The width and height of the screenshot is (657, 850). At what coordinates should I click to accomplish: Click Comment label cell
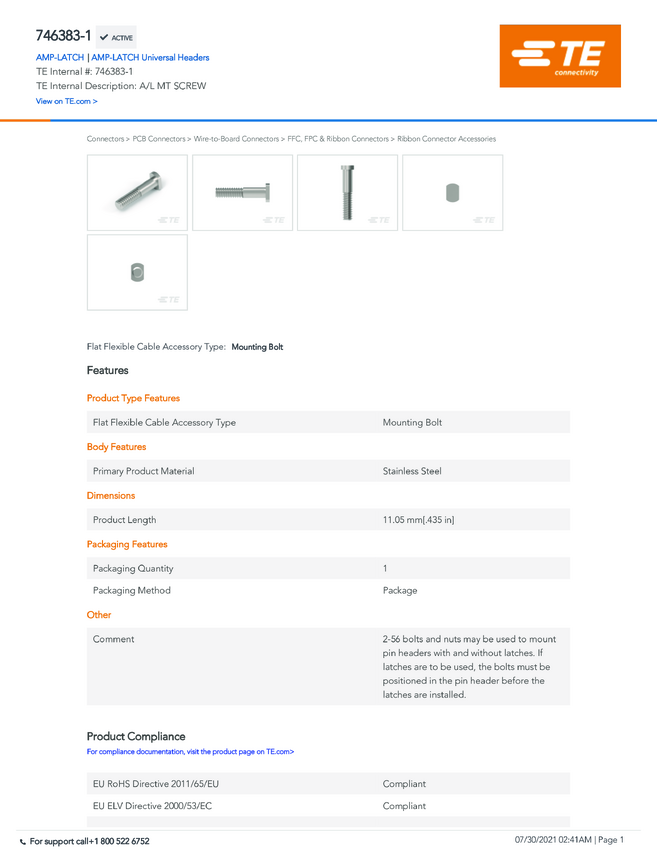pos(113,639)
